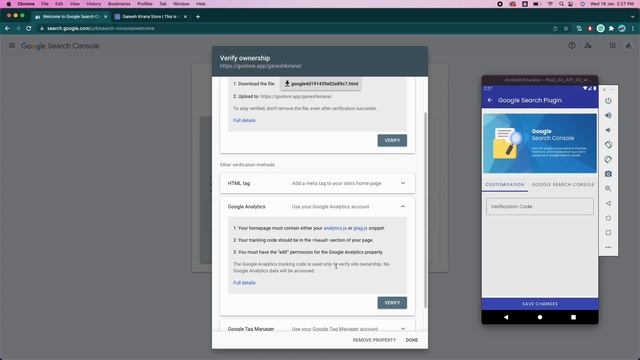
Task: Open Chrome Profiles menu
Action: coord(144,4)
